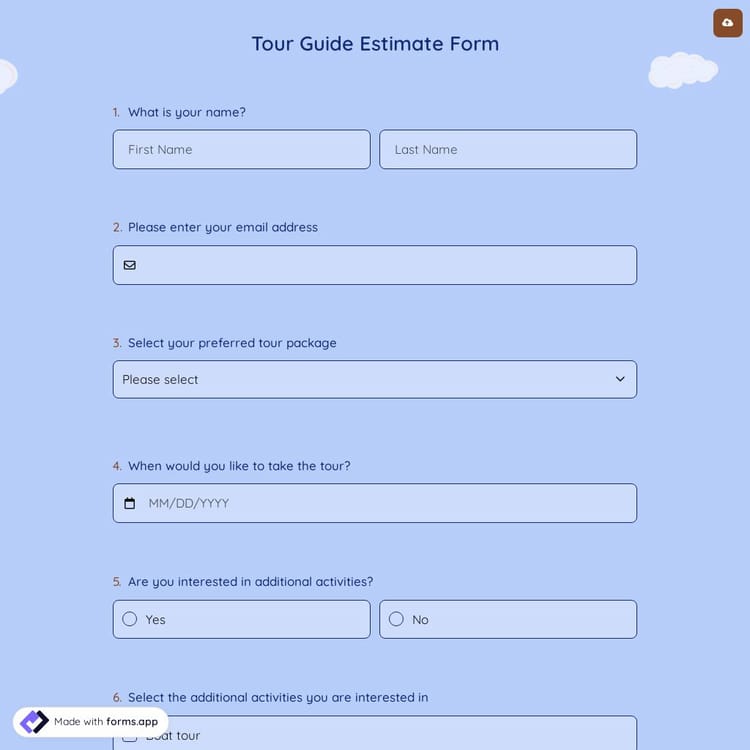Click the envelope icon in email field
The width and height of the screenshot is (750, 750).
[x=130, y=265]
